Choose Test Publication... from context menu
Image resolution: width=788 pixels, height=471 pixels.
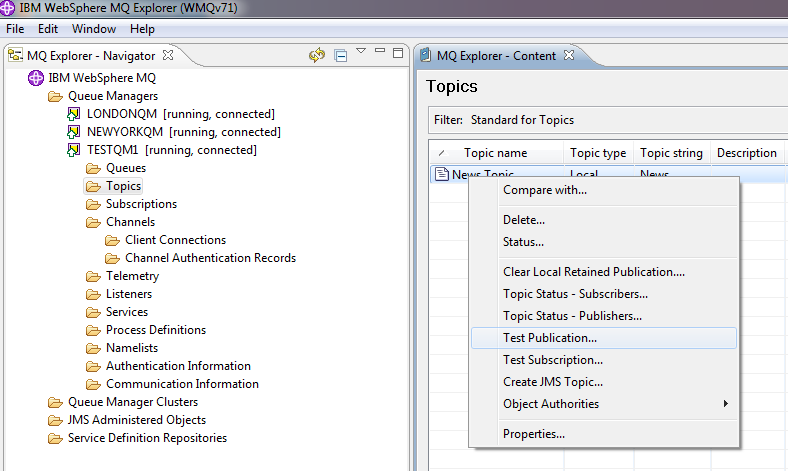(604, 338)
